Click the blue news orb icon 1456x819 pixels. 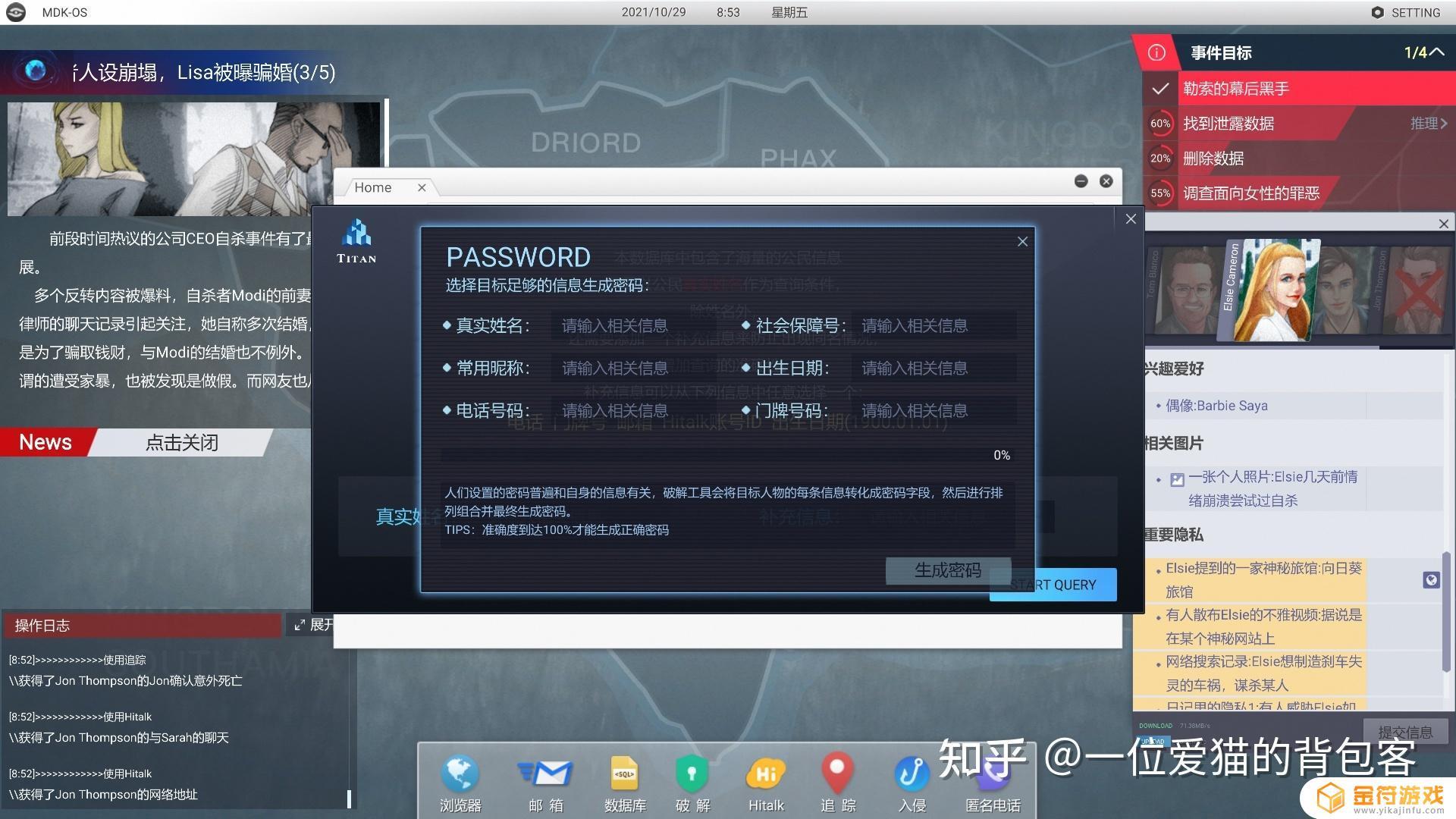point(35,71)
